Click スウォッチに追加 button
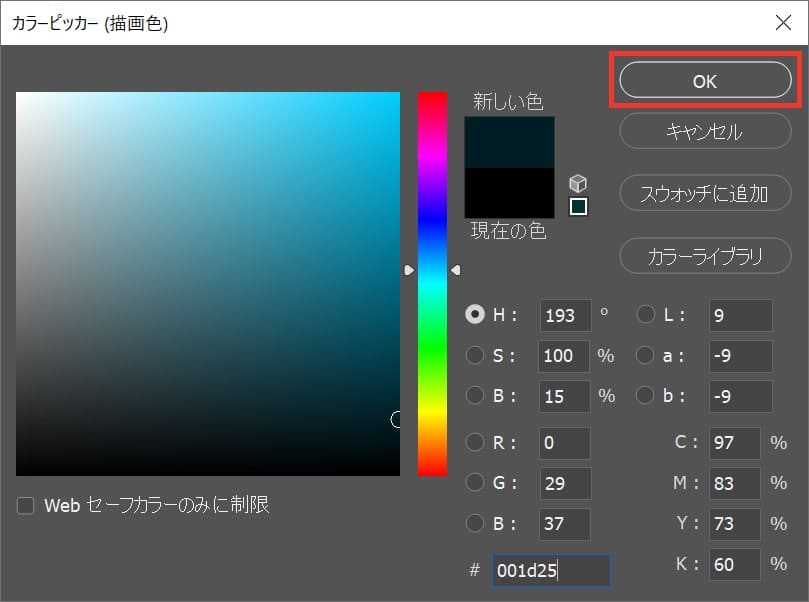Image resolution: width=809 pixels, height=602 pixels. tap(705, 193)
